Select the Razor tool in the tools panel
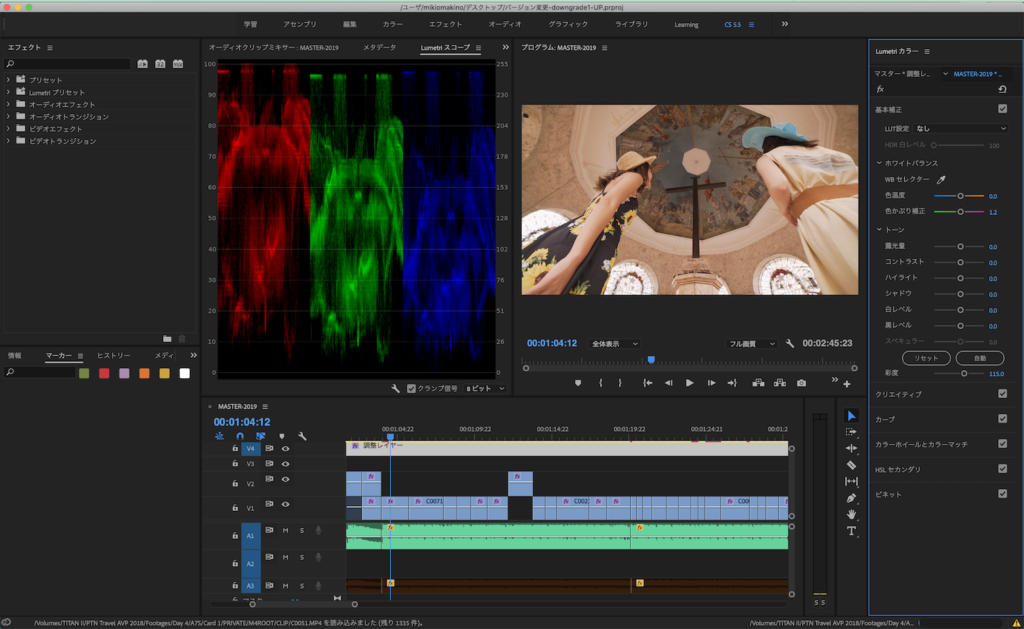The width and height of the screenshot is (1024, 629). coord(851,465)
